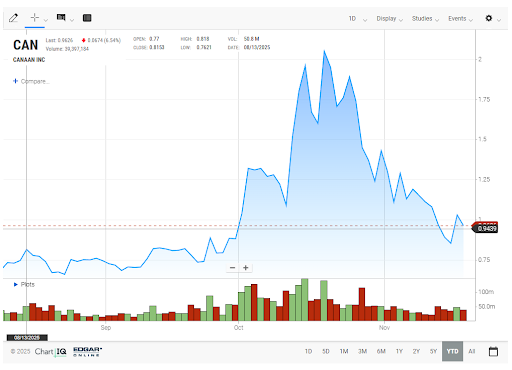Zoom out with the minus button
The height and width of the screenshot is (370, 512).
pos(233,268)
